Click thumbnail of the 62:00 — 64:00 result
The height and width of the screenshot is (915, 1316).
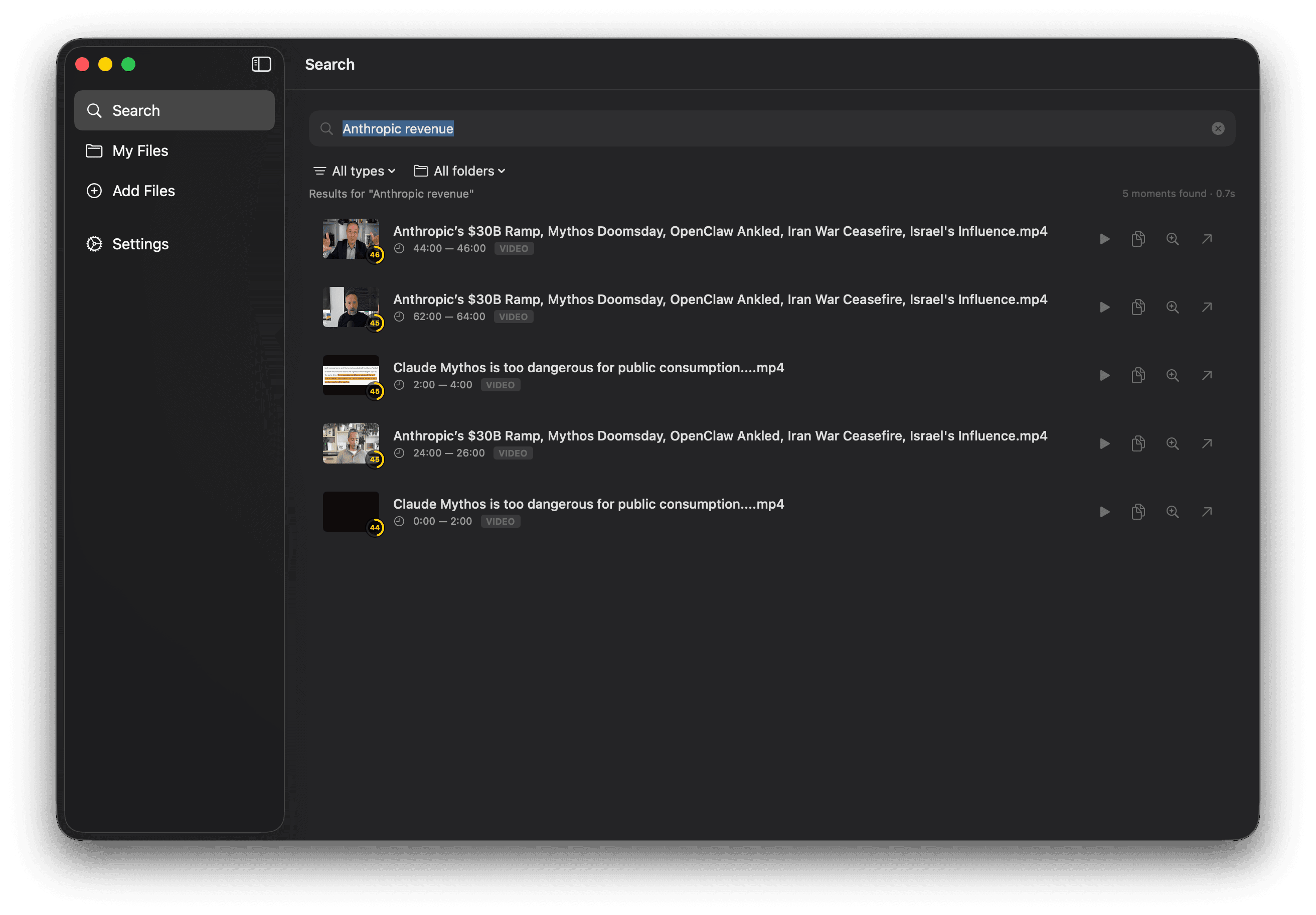click(351, 307)
